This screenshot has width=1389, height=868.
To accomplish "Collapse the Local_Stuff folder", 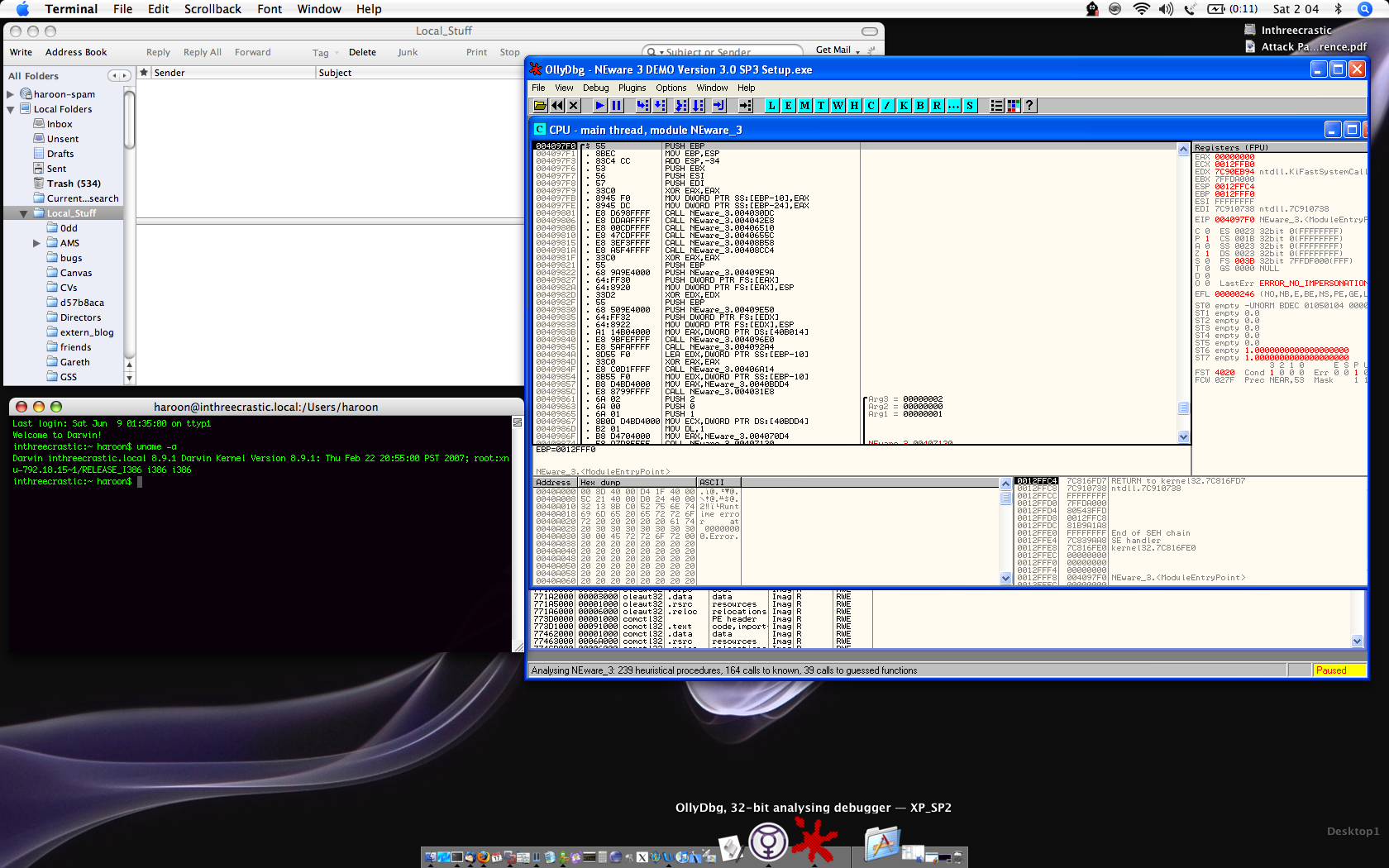I will click(23, 212).
